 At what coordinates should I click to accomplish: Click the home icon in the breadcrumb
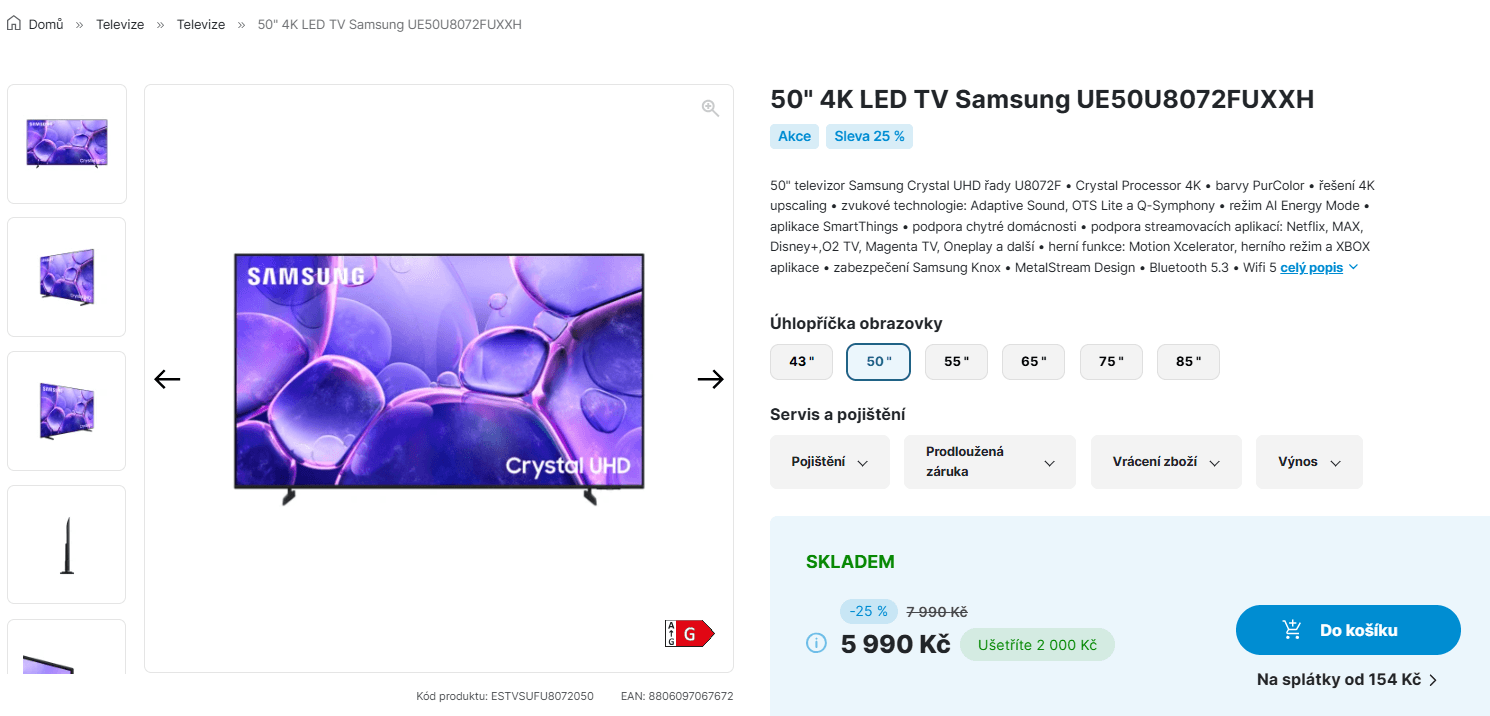click(x=13, y=22)
